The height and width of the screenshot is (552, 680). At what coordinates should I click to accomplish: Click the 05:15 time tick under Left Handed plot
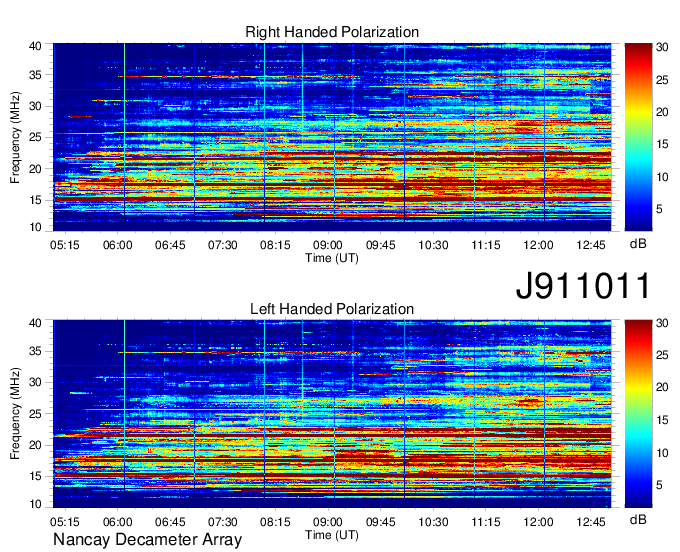point(65,522)
